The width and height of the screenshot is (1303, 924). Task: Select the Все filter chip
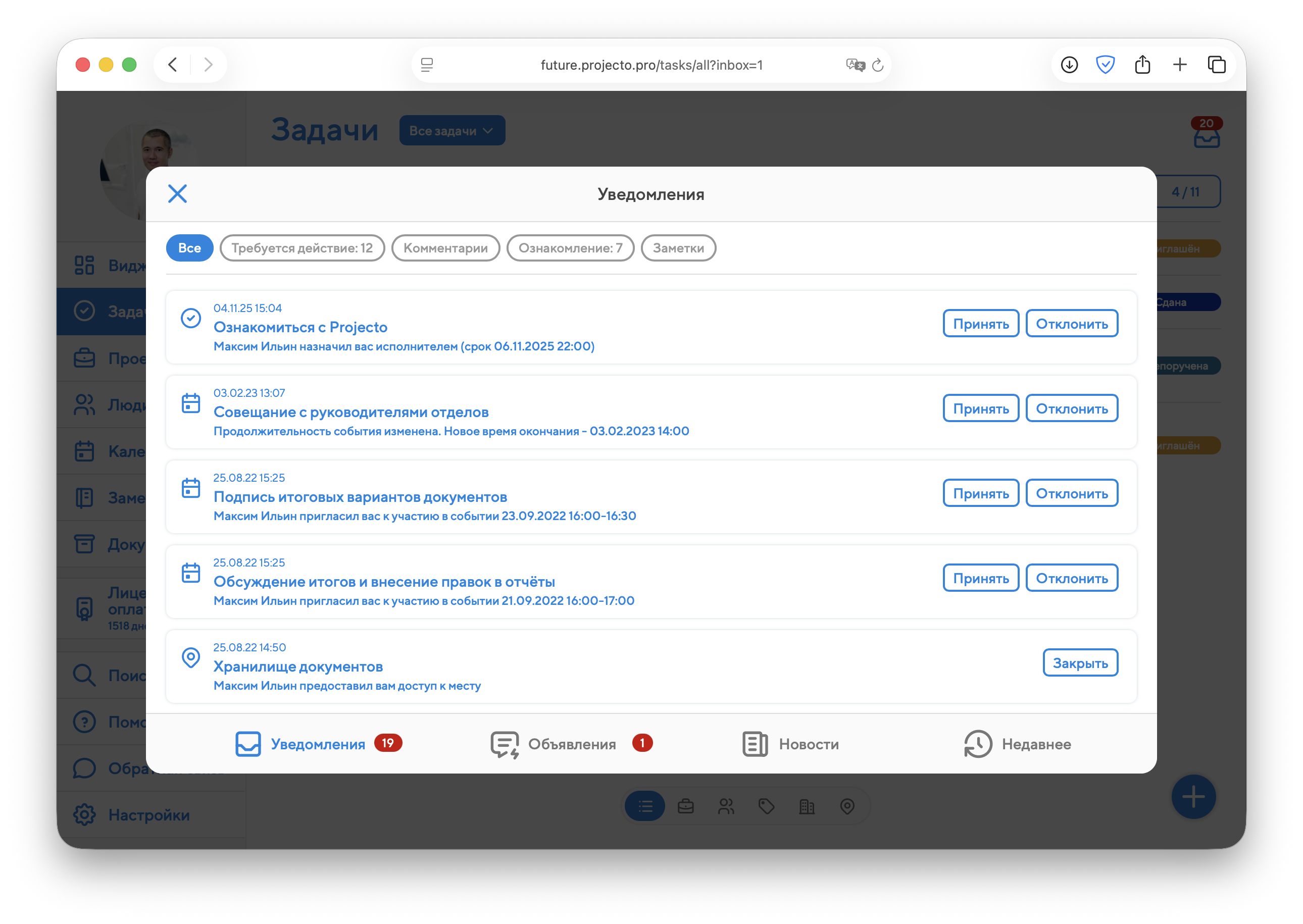tap(189, 248)
